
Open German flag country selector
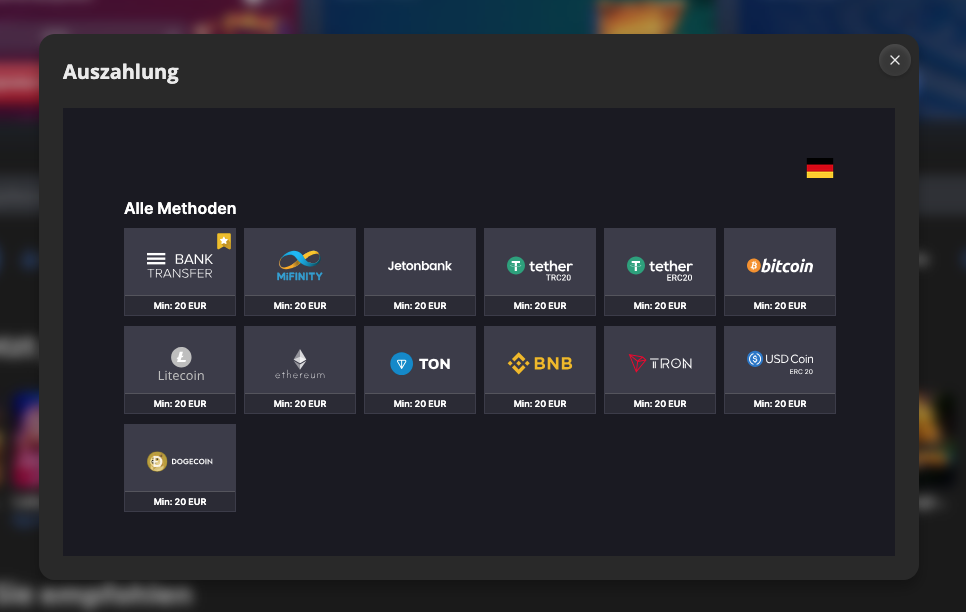(x=820, y=168)
